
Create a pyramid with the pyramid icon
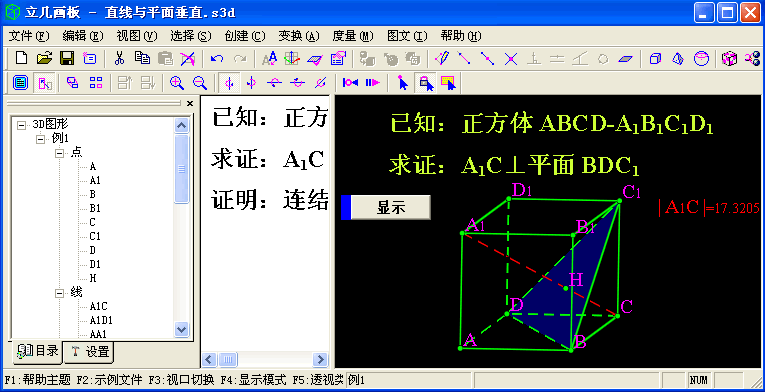pyautogui.click(x=678, y=59)
